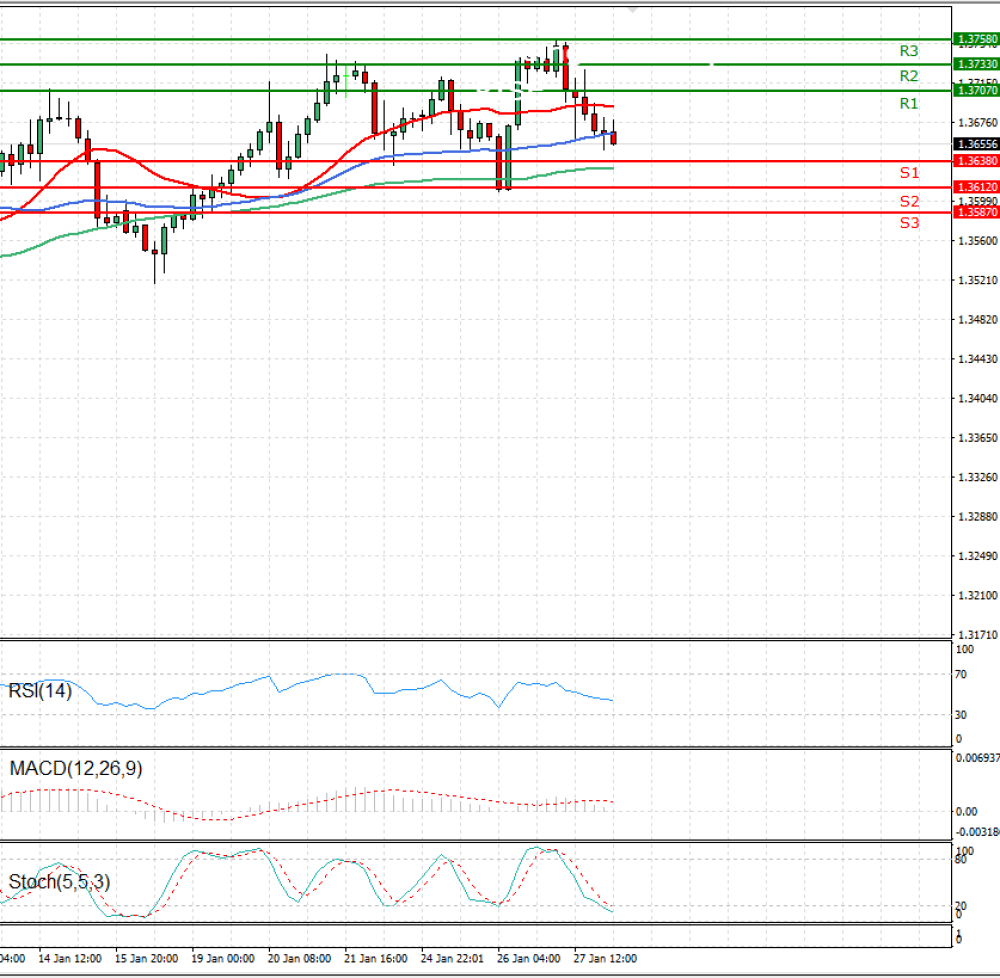Select the 1.35870 red price tag
The width and height of the screenshot is (1000, 978).
tap(976, 212)
